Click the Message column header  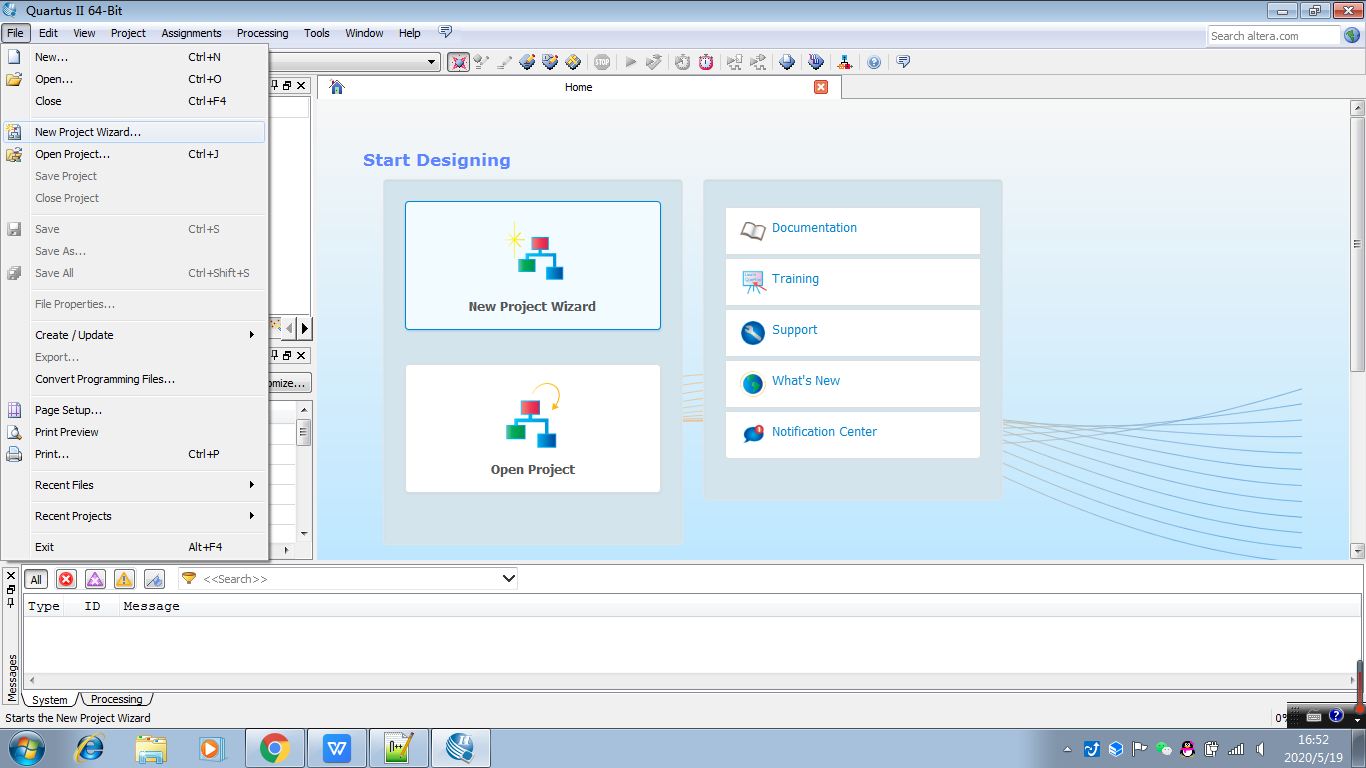(x=151, y=606)
